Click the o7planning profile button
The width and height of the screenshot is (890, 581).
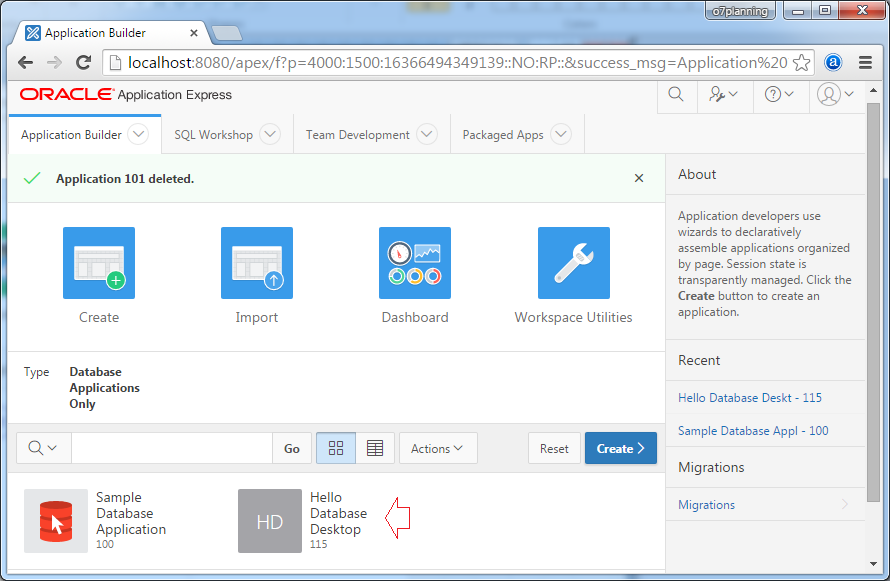740,11
